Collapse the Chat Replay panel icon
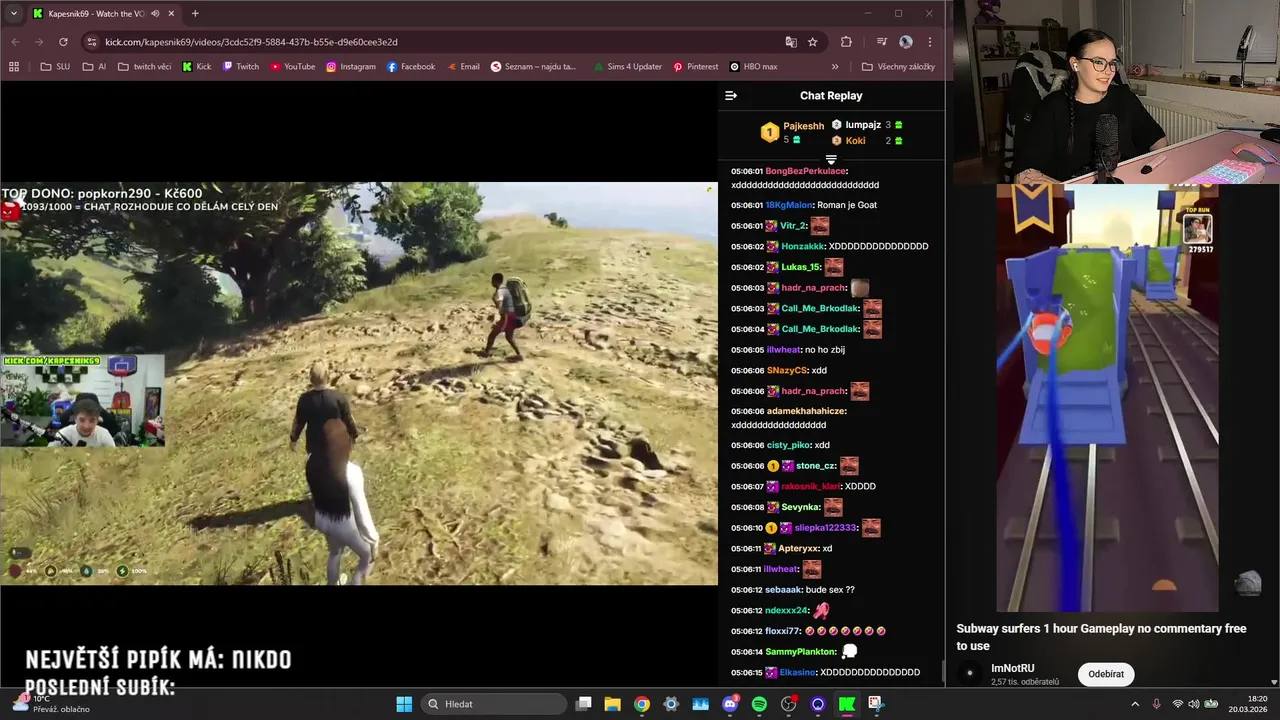The height and width of the screenshot is (720, 1280). click(x=731, y=96)
